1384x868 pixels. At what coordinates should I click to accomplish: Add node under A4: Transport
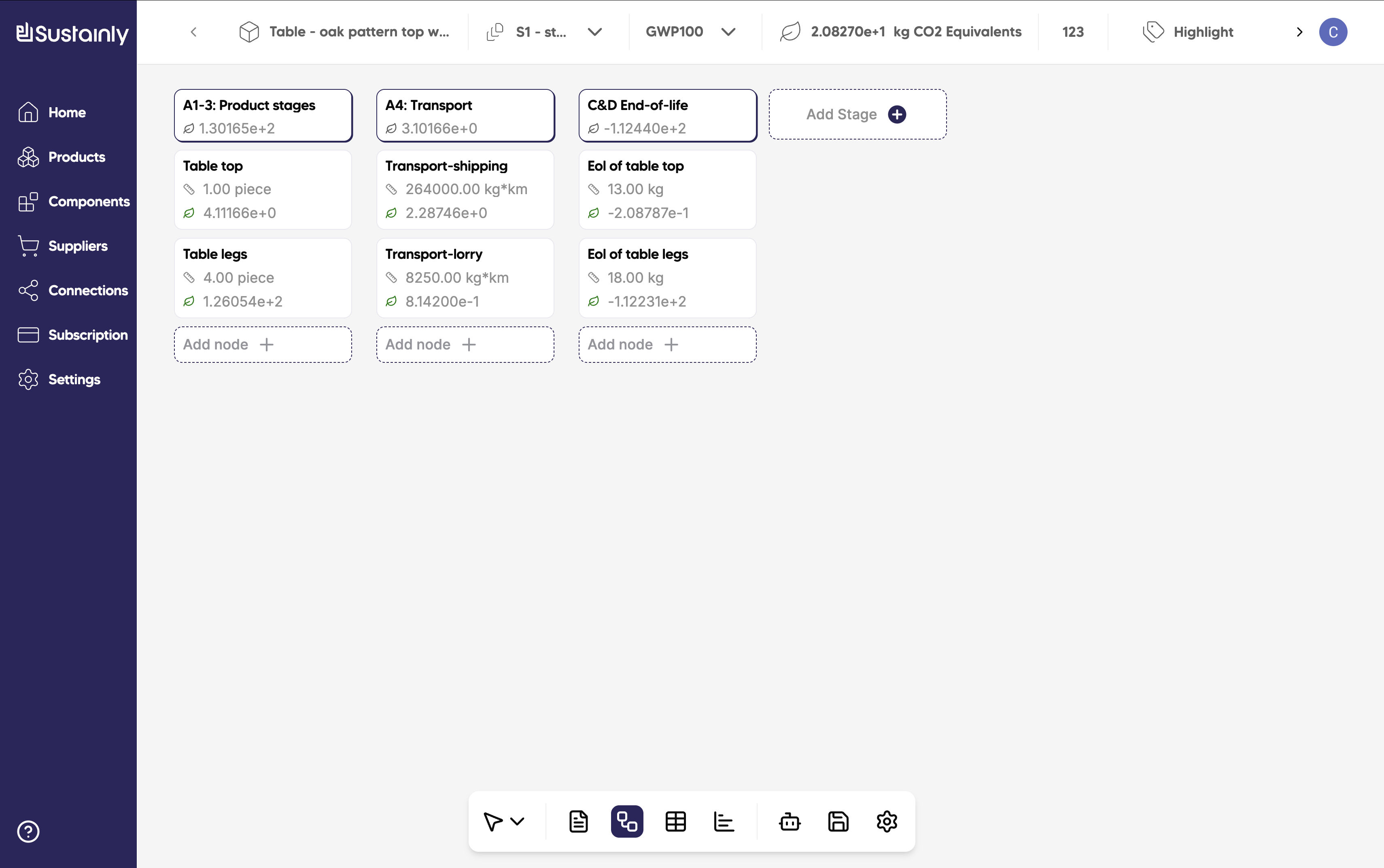click(465, 345)
